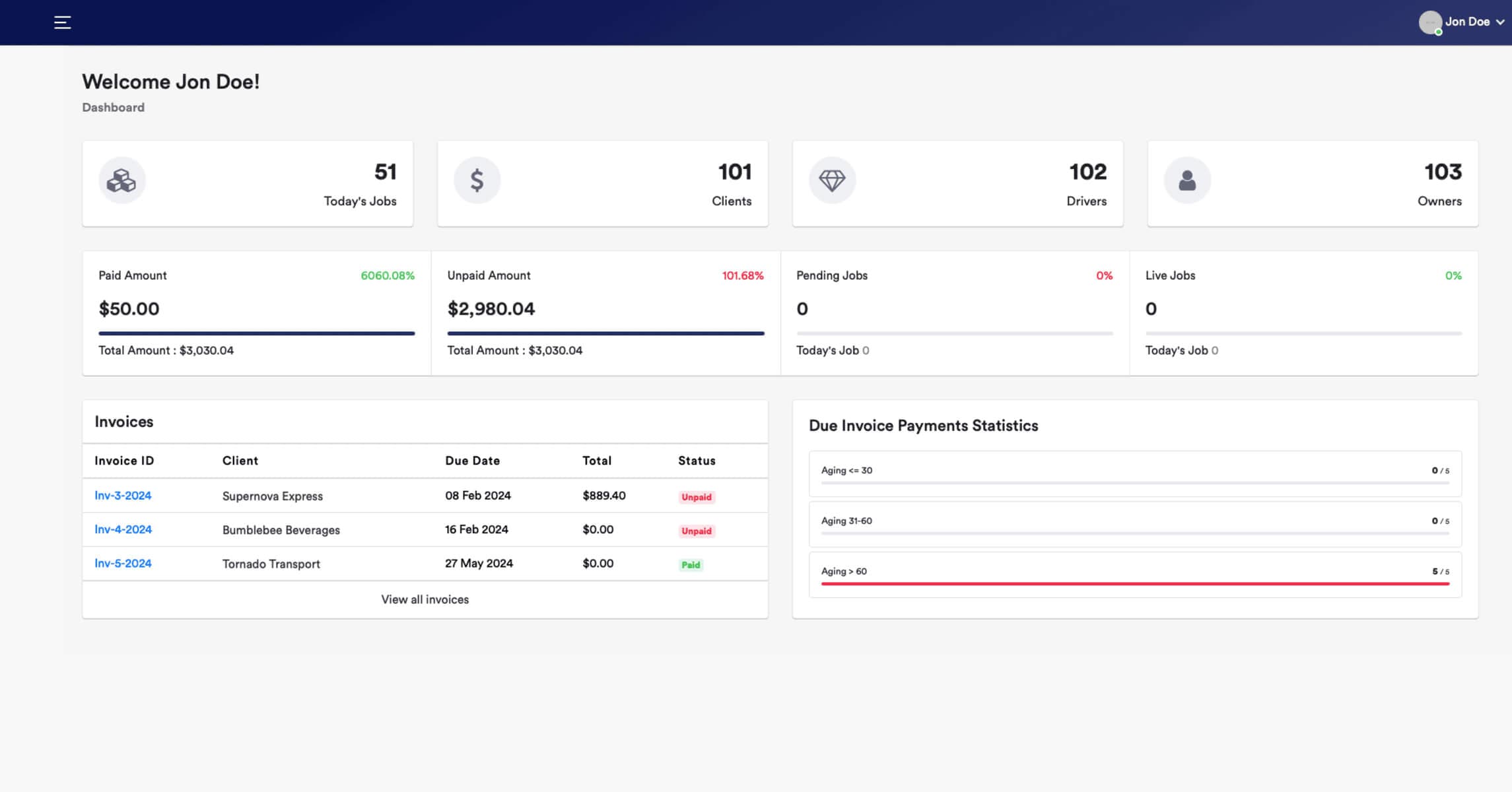Screen dimensions: 1512x792
Task: Click the 08 Feb 2024 due date
Action: [478, 496]
